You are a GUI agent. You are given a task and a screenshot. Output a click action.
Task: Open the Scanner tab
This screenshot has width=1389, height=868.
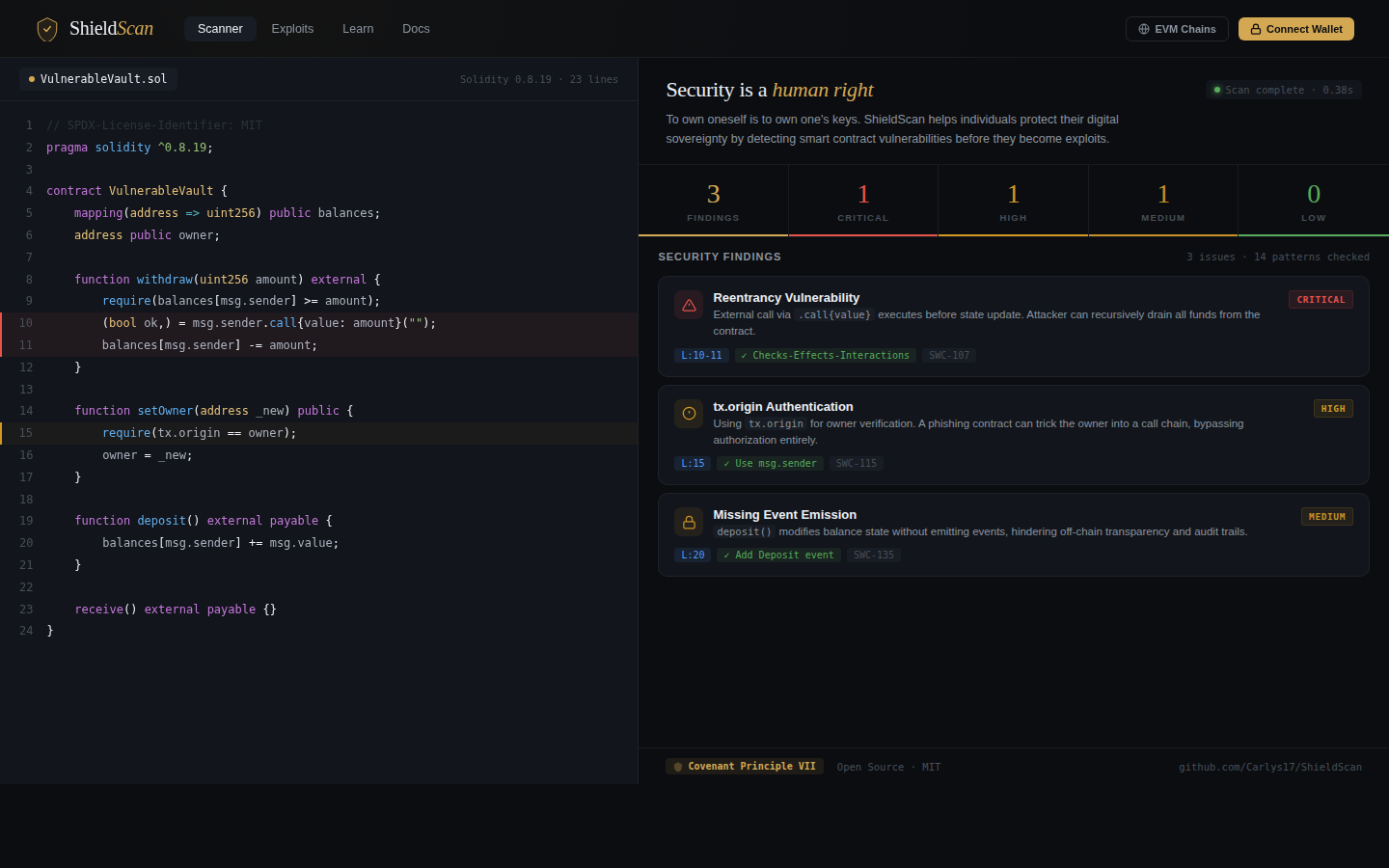[220, 29]
